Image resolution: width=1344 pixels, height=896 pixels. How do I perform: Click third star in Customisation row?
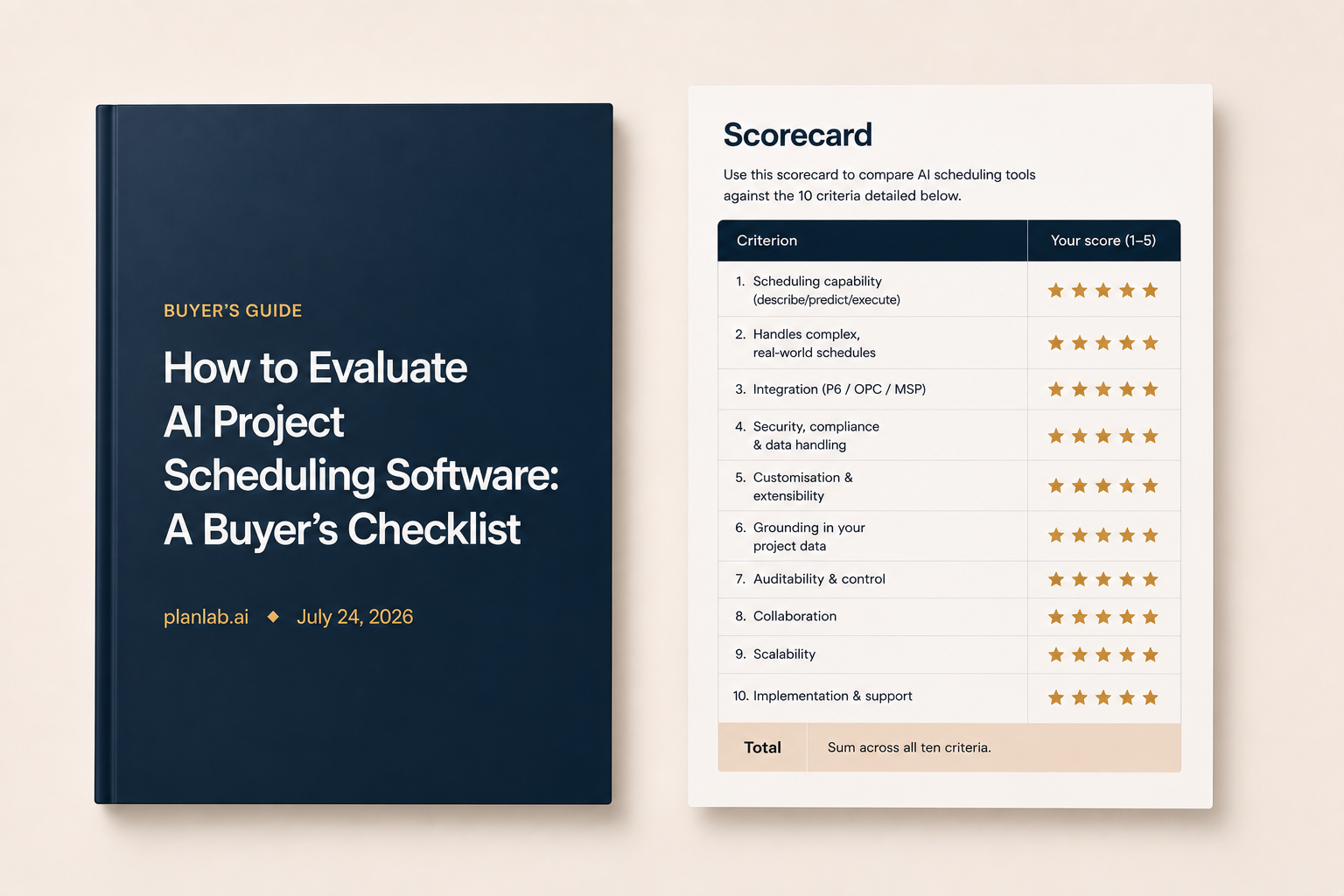1103,486
